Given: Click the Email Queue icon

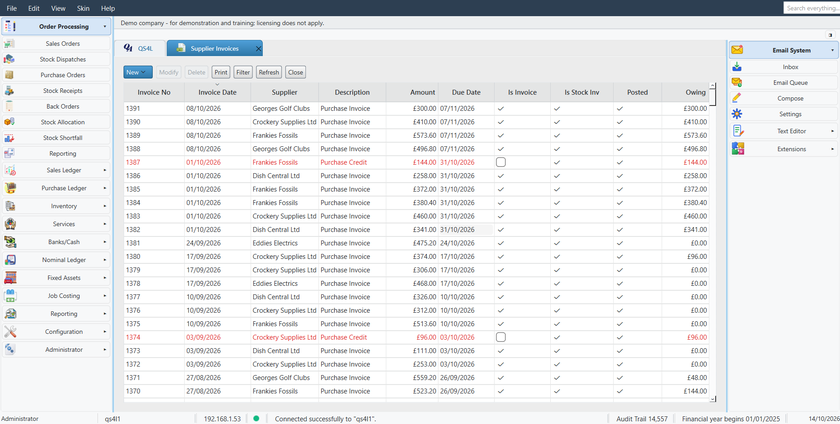Looking at the screenshot, I should click(x=737, y=83).
